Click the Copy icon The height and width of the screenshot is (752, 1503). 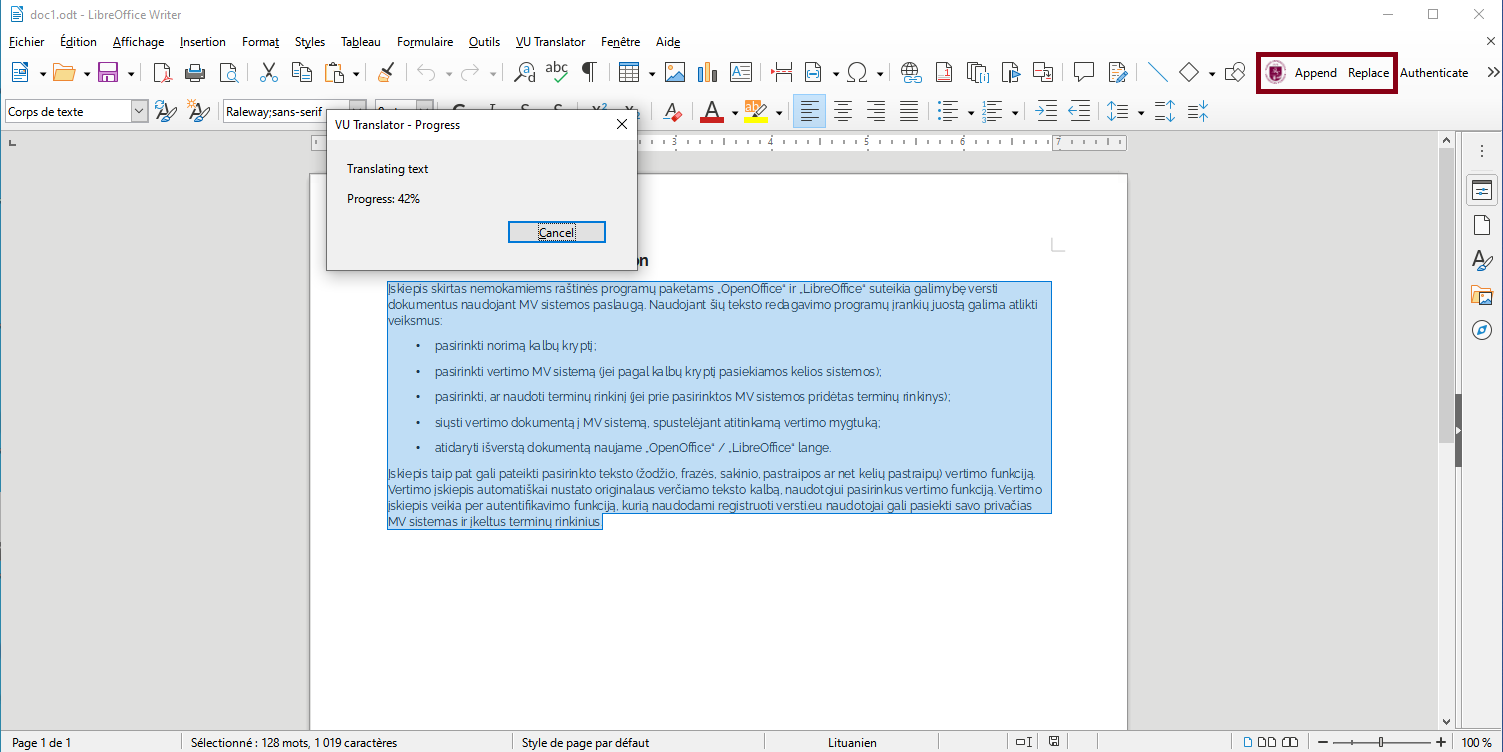pos(302,72)
